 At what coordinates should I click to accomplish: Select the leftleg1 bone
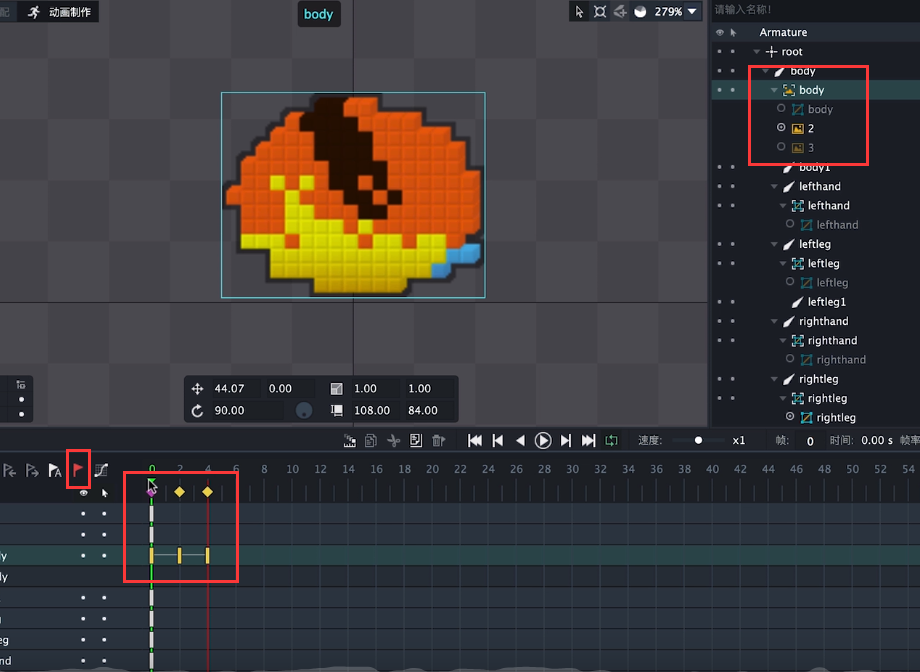[826, 302]
